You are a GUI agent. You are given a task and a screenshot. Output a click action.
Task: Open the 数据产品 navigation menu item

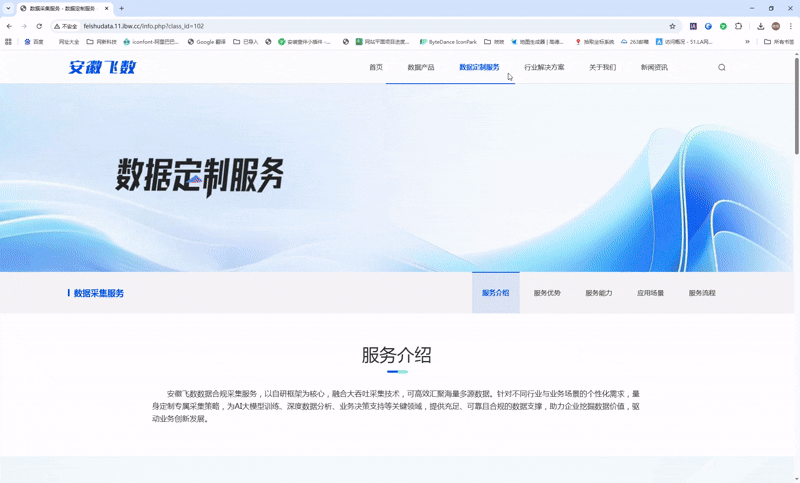421,68
